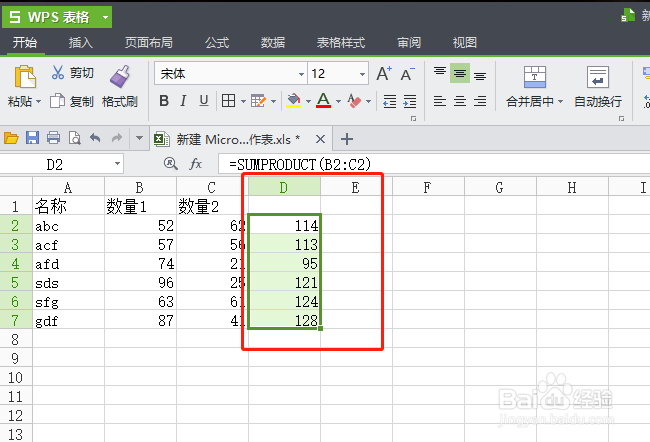
Task: Open the Name Box dropdown arrow
Action: tap(117, 164)
